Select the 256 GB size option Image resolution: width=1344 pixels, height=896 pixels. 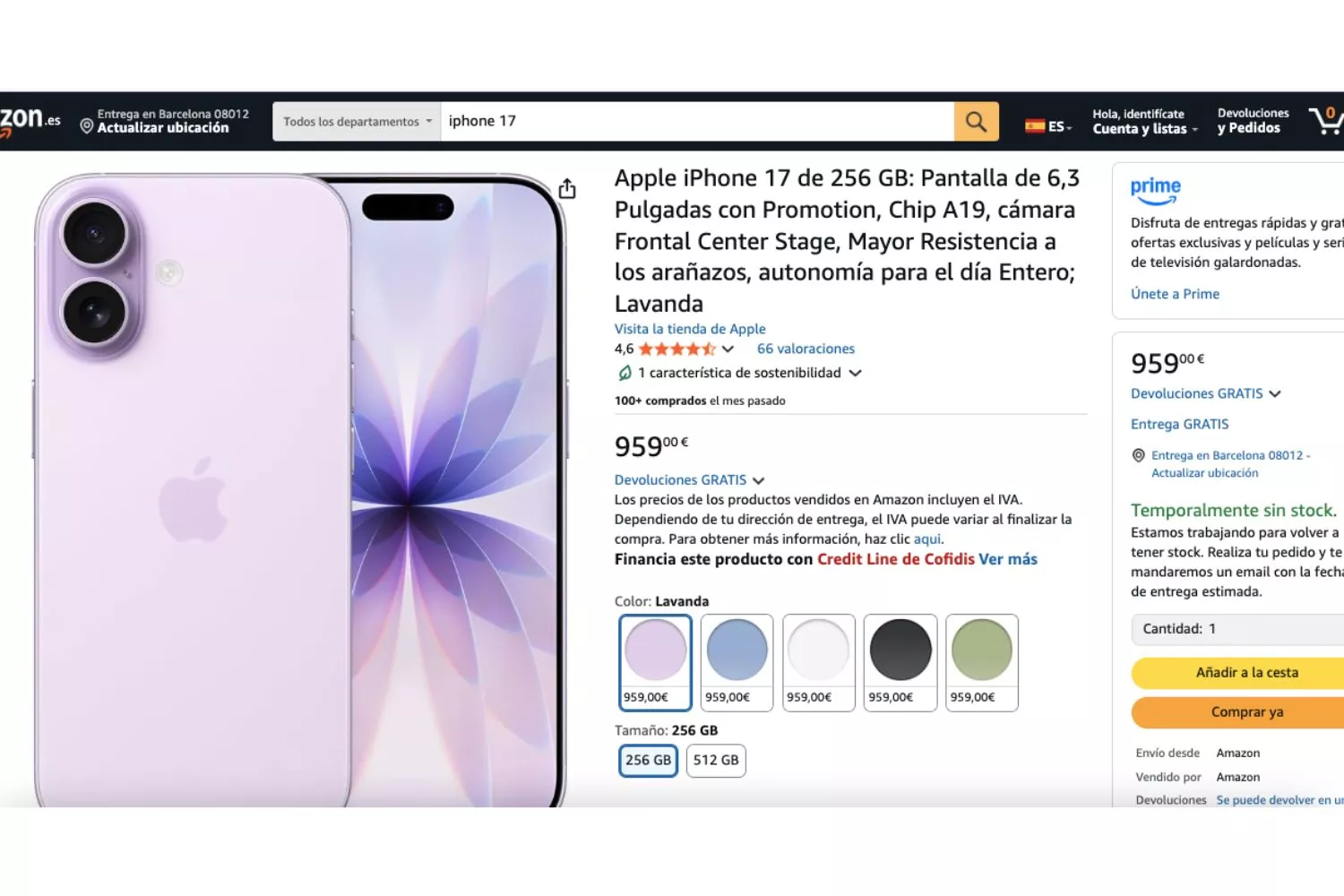(x=648, y=761)
